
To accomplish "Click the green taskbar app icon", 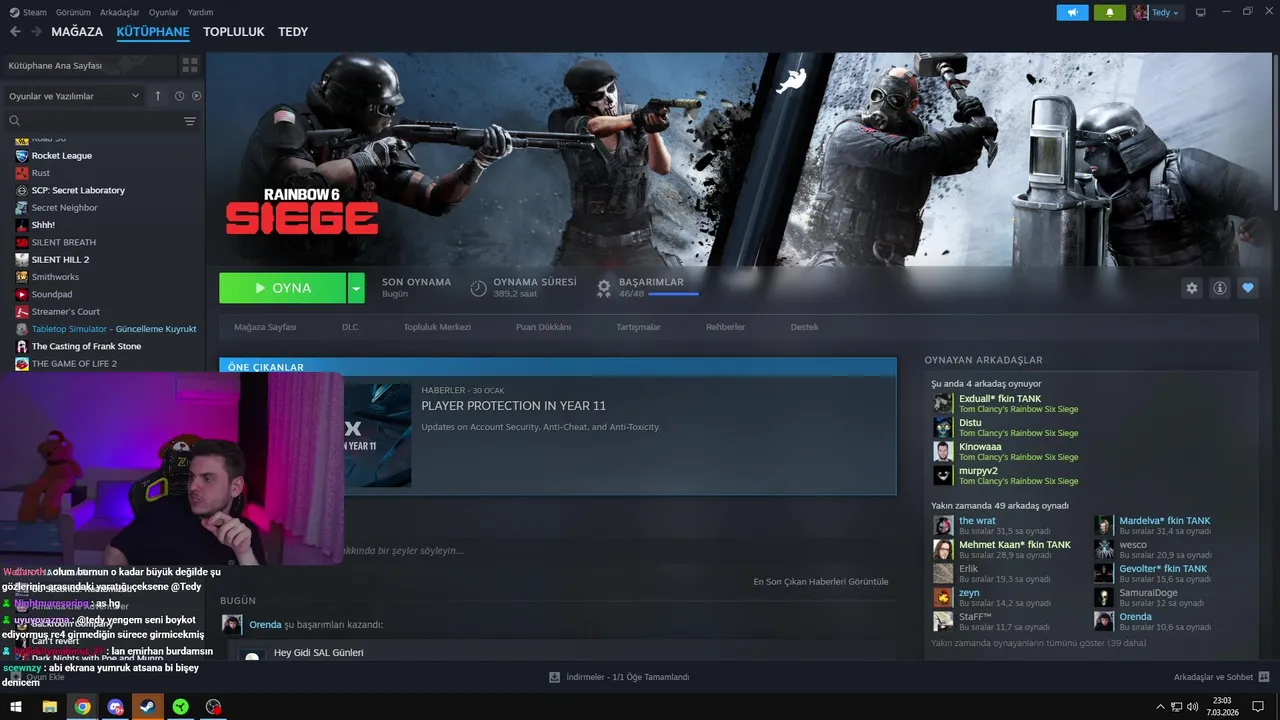I will (x=180, y=707).
